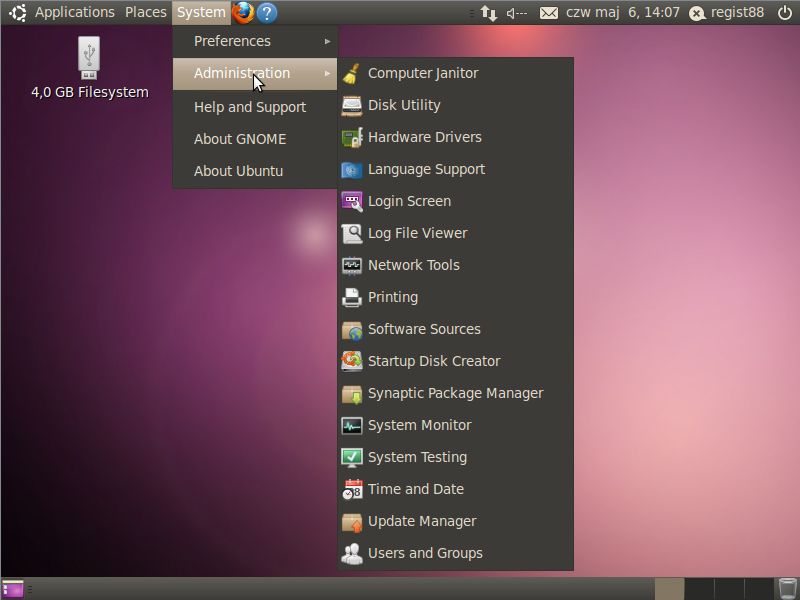Open About Ubuntu entry
Viewport: 800px width, 600px height.
255,171
